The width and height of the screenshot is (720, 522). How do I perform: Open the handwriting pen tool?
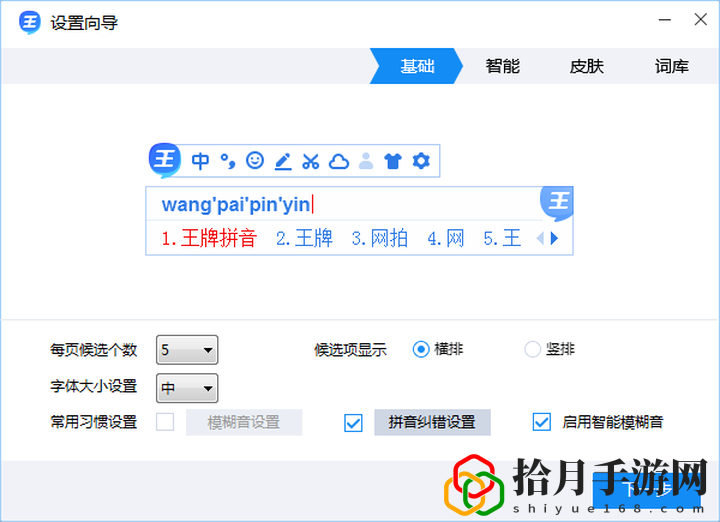tap(283, 161)
